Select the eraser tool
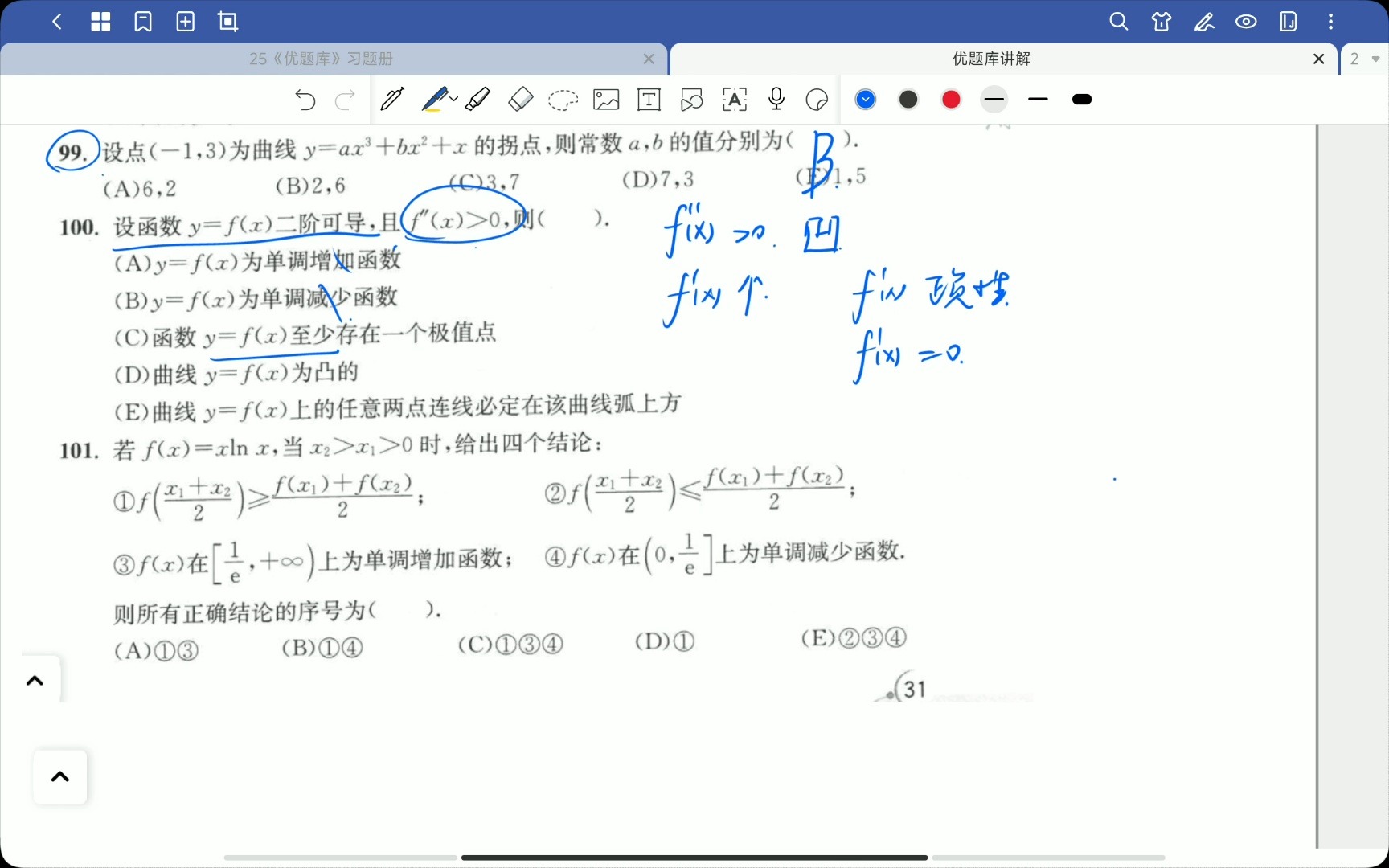Viewport: 1389px width, 868px height. click(x=521, y=99)
